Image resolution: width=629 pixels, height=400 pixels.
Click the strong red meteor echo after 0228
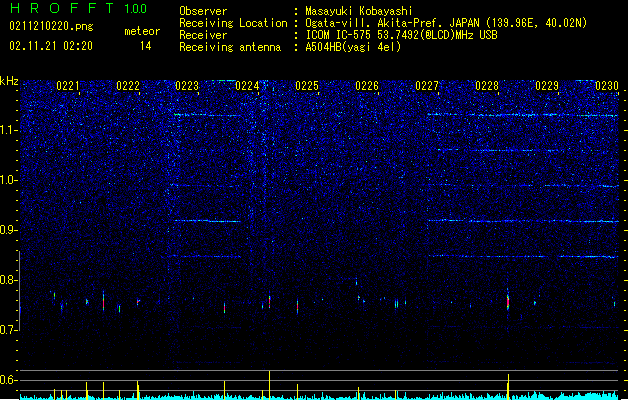[x=508, y=303]
